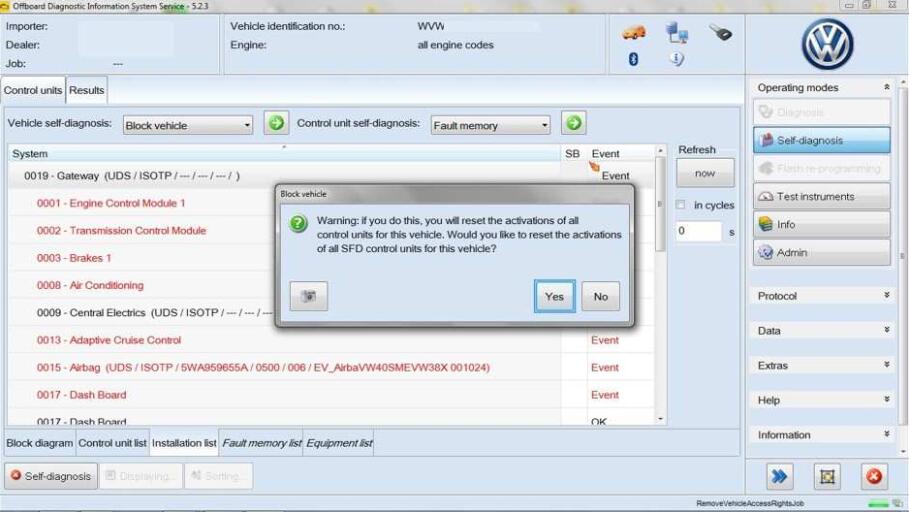Screen dimensions: 909x513
Task: Click the right sidebar vertical scrollbar
Action: (902, 255)
